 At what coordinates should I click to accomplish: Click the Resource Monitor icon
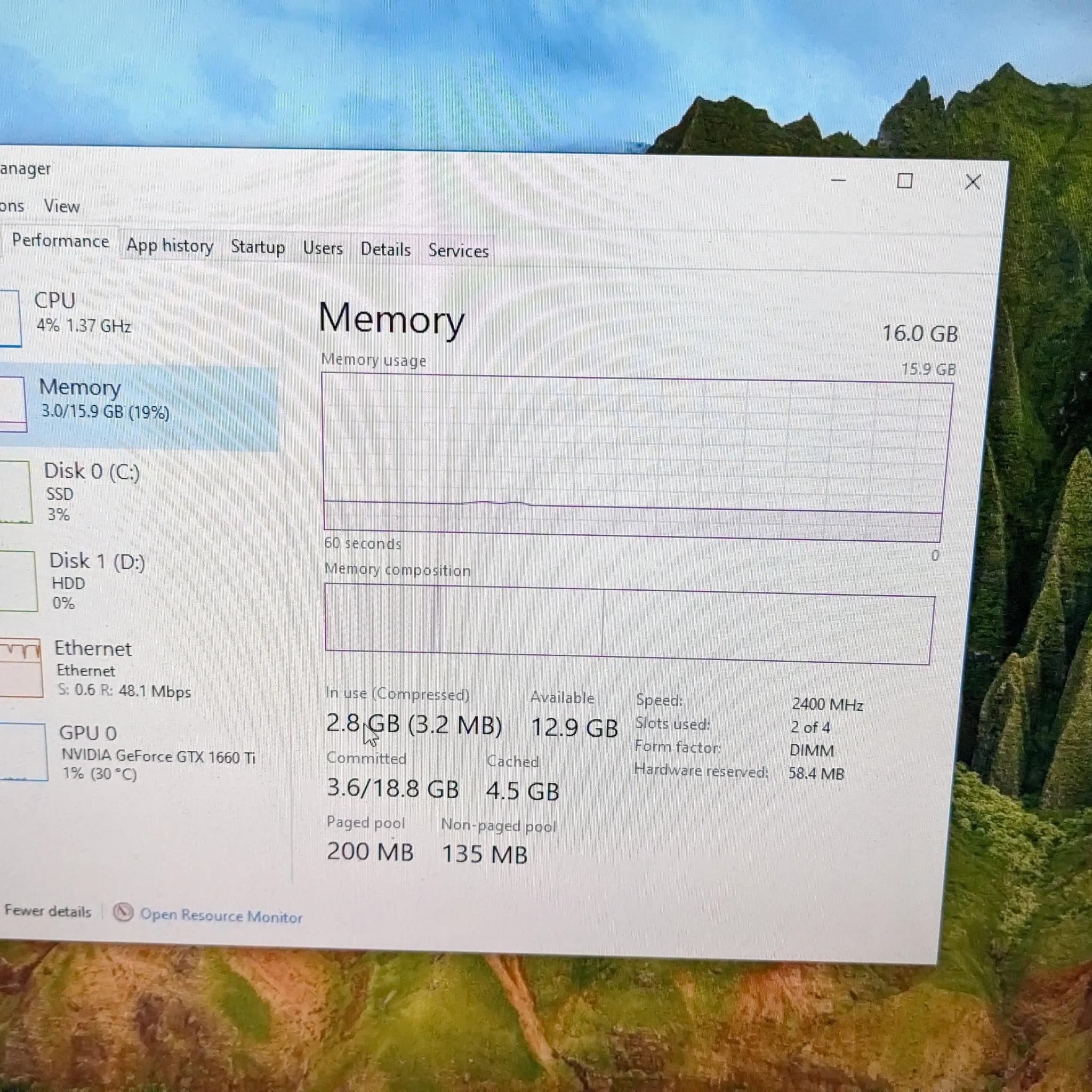click(123, 912)
